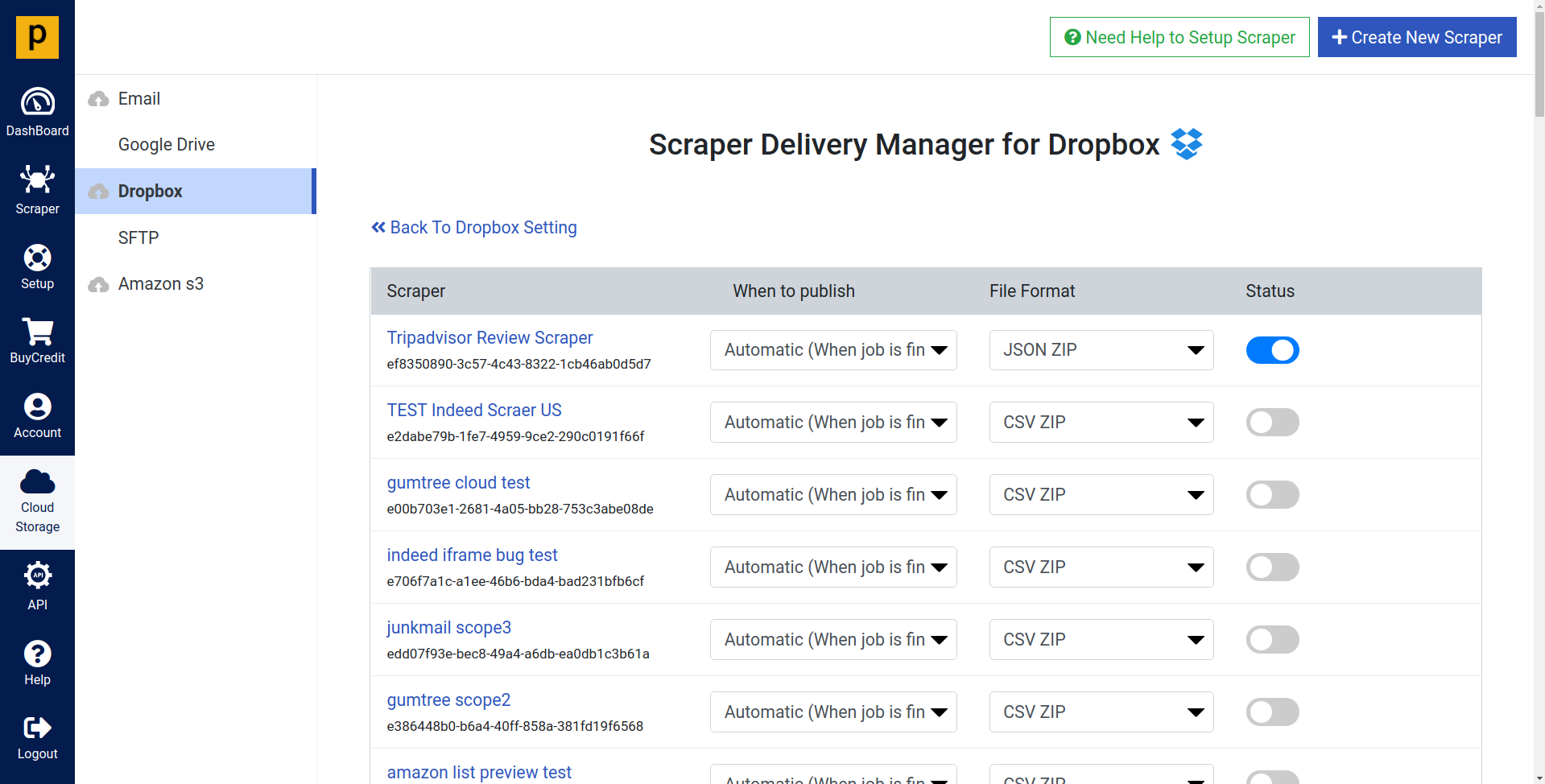Select SFTP menu item
Screen dimensions: 1545x784
pyautogui.click(x=196, y=238)
